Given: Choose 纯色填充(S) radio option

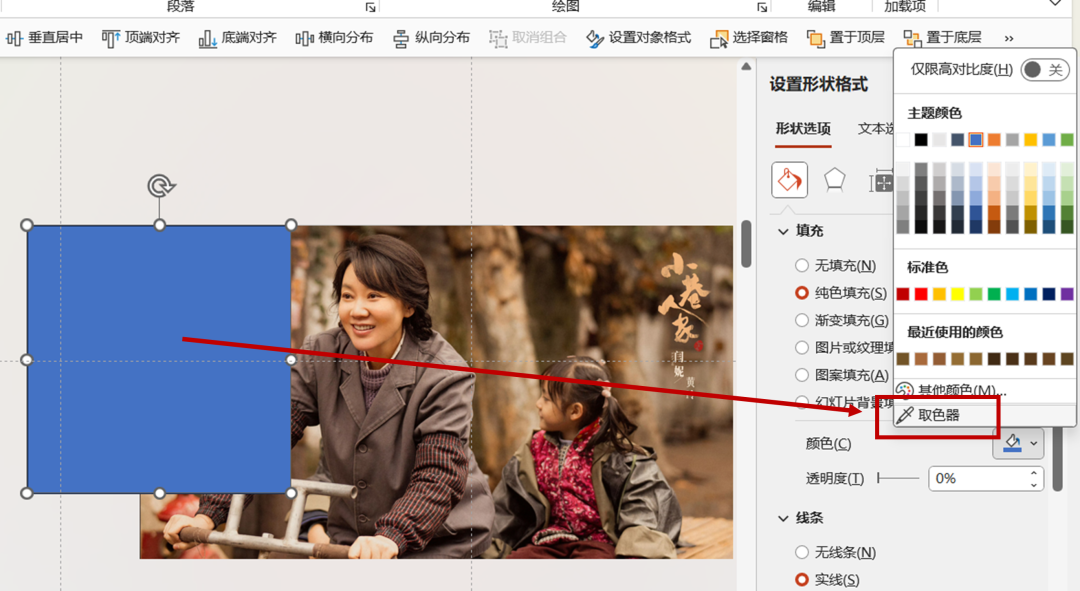Looking at the screenshot, I should pyautogui.click(x=802, y=293).
